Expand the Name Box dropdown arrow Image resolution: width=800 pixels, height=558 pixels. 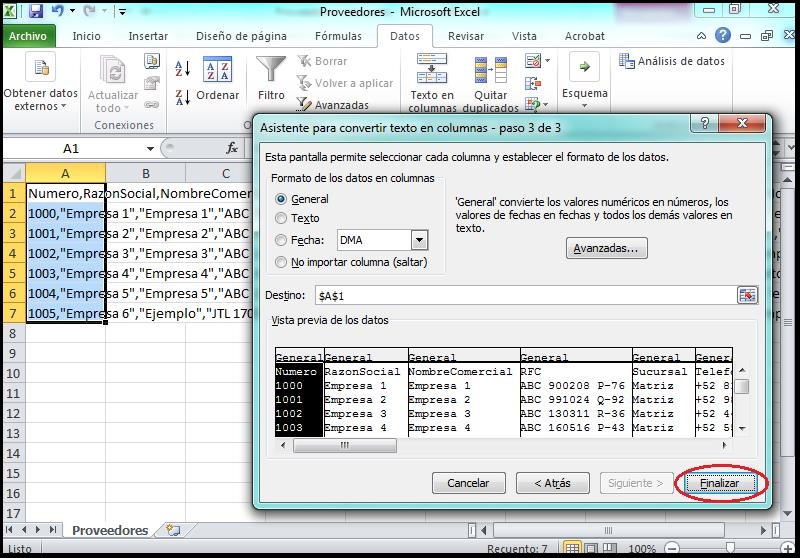(150, 148)
